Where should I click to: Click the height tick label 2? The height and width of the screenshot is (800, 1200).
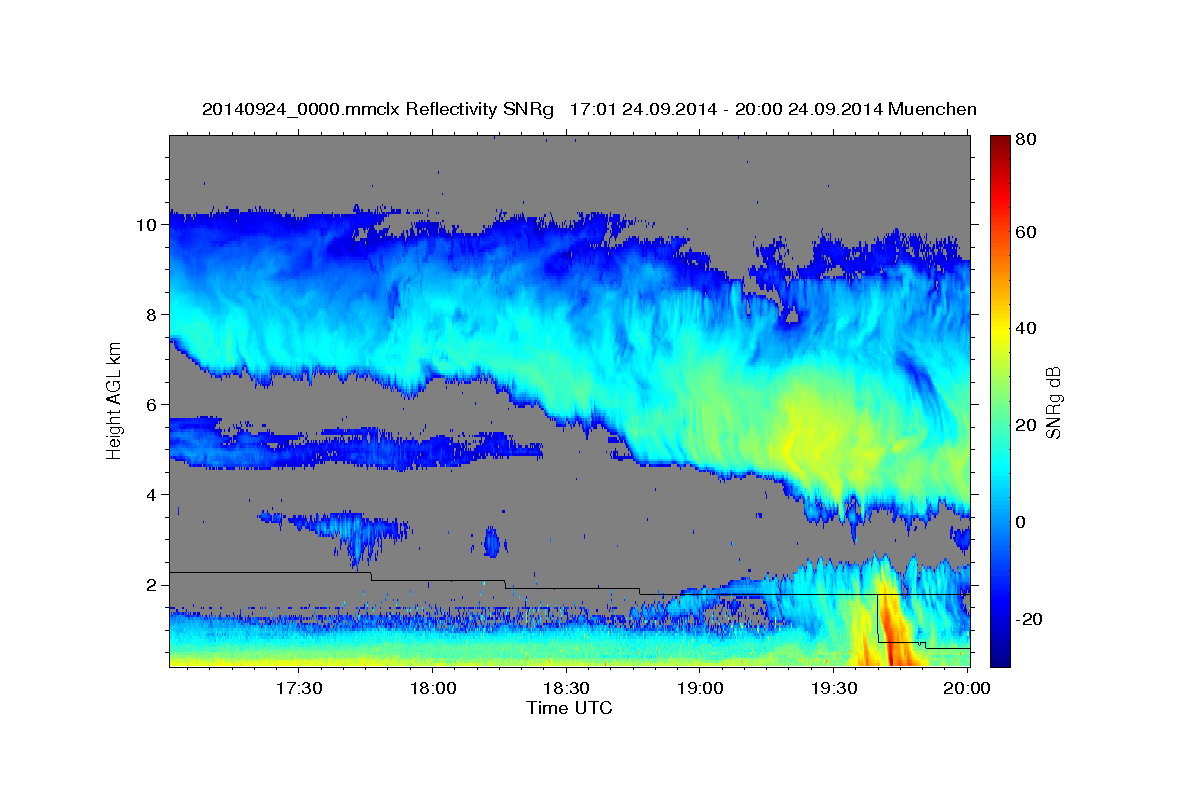[153, 585]
